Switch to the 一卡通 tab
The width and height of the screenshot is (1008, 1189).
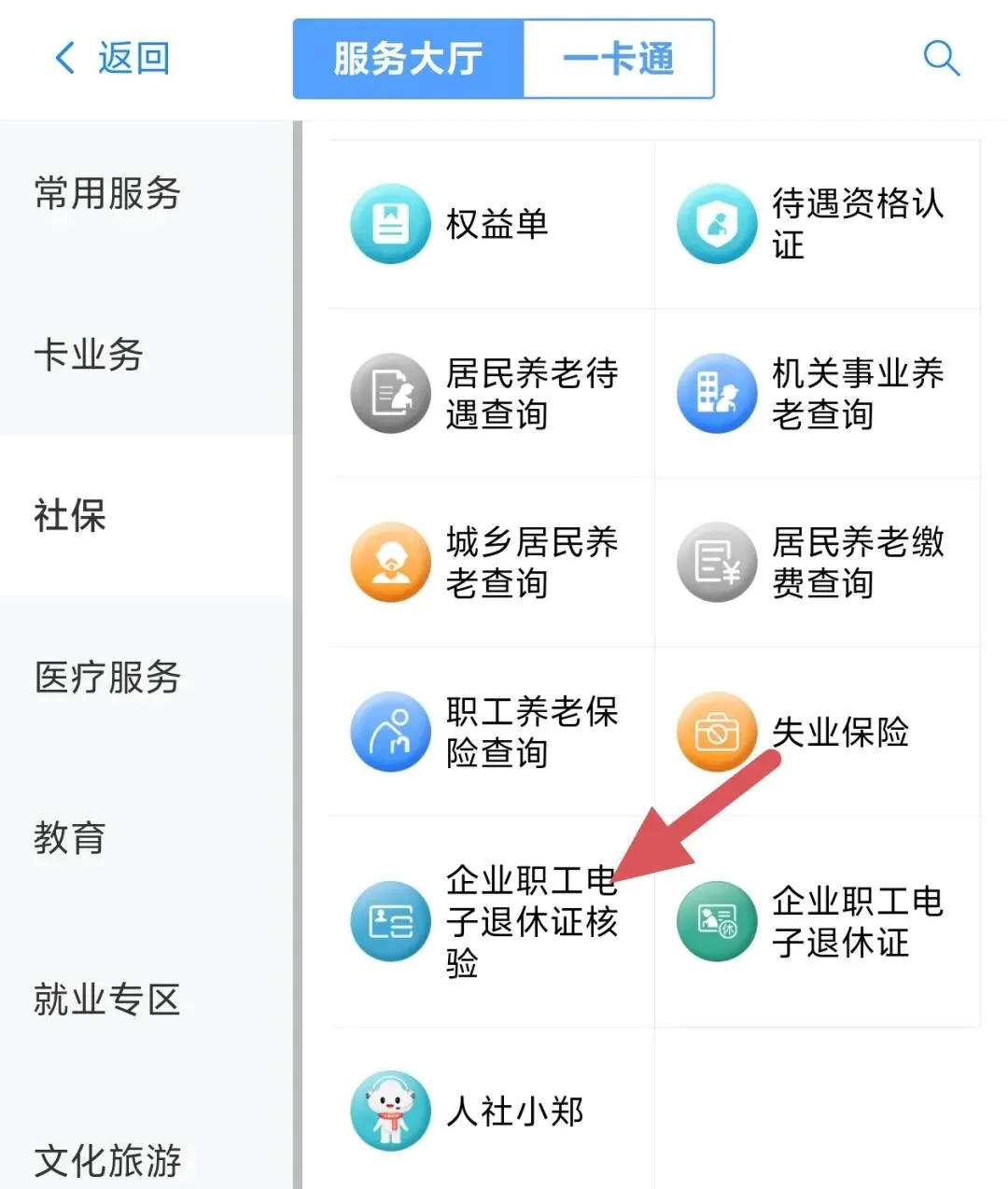click(x=618, y=59)
